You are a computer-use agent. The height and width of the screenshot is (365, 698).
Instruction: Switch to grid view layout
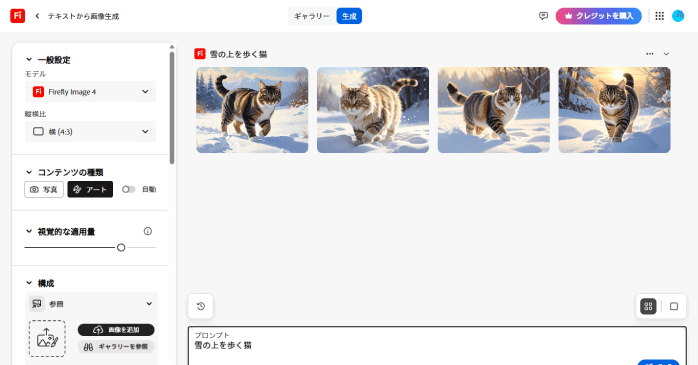pyautogui.click(x=648, y=306)
